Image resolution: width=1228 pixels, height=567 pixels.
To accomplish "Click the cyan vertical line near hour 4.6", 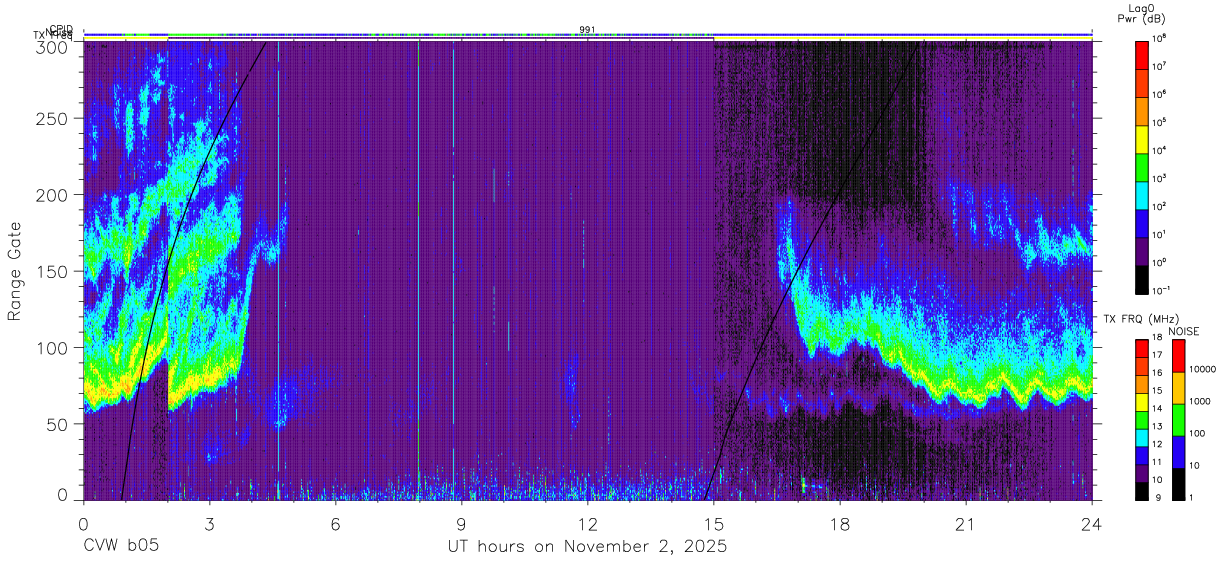I will pyautogui.click(x=278, y=270).
